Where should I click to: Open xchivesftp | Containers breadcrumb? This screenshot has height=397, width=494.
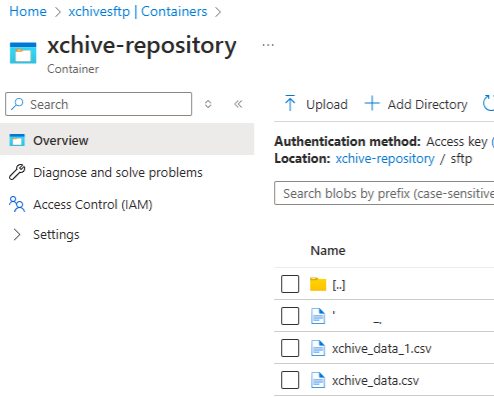pyautogui.click(x=138, y=11)
